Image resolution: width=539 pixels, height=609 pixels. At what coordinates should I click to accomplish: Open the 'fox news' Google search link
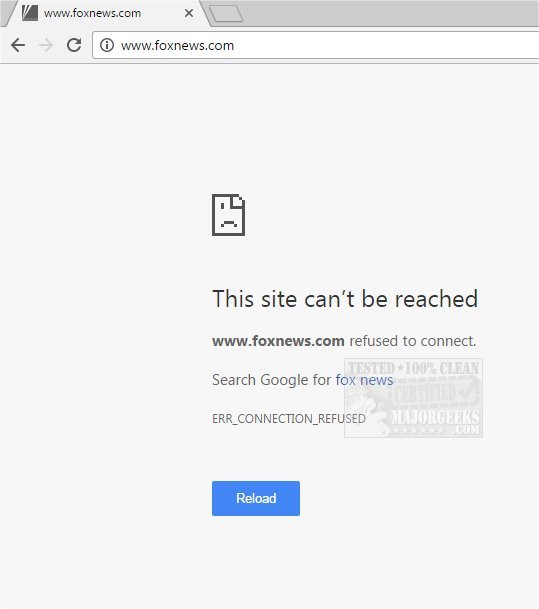click(x=364, y=379)
